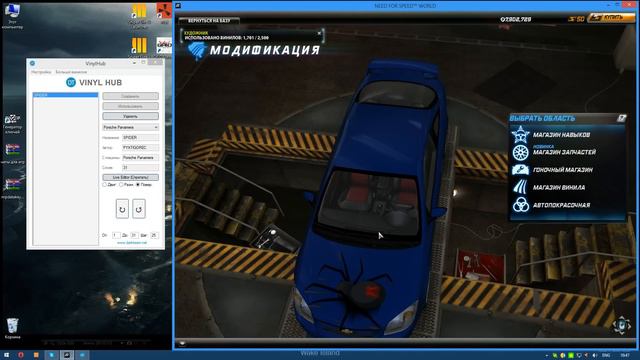The image size is (640, 360).
Task: Open the second menu item in VinylHub
Action: 71,72
